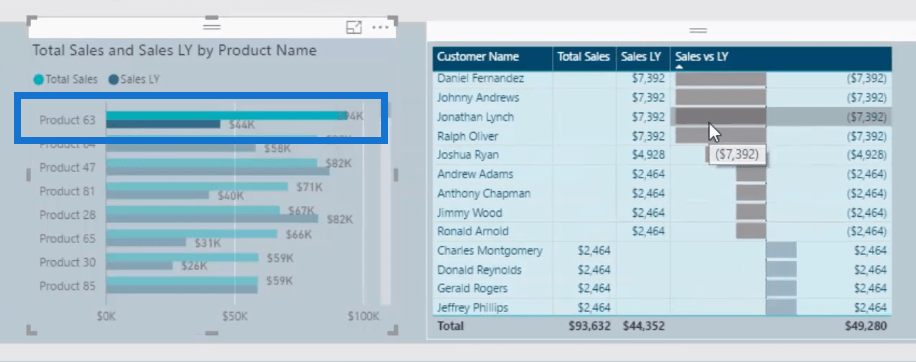Click the Total Sales legend marker
Screen dimensions: 916x362
pos(39,80)
